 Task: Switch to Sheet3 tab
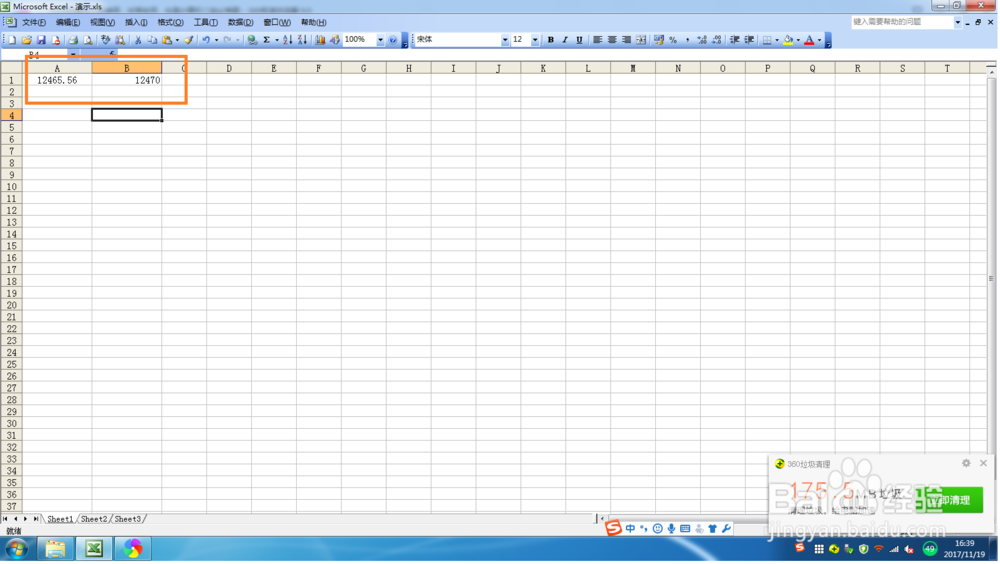(x=128, y=520)
